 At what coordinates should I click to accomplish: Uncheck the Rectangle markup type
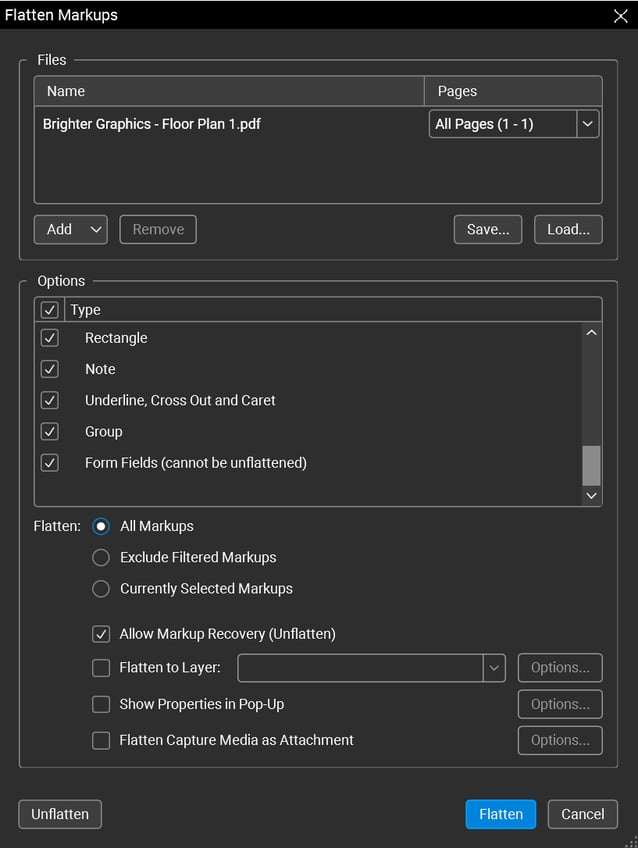pos(49,338)
